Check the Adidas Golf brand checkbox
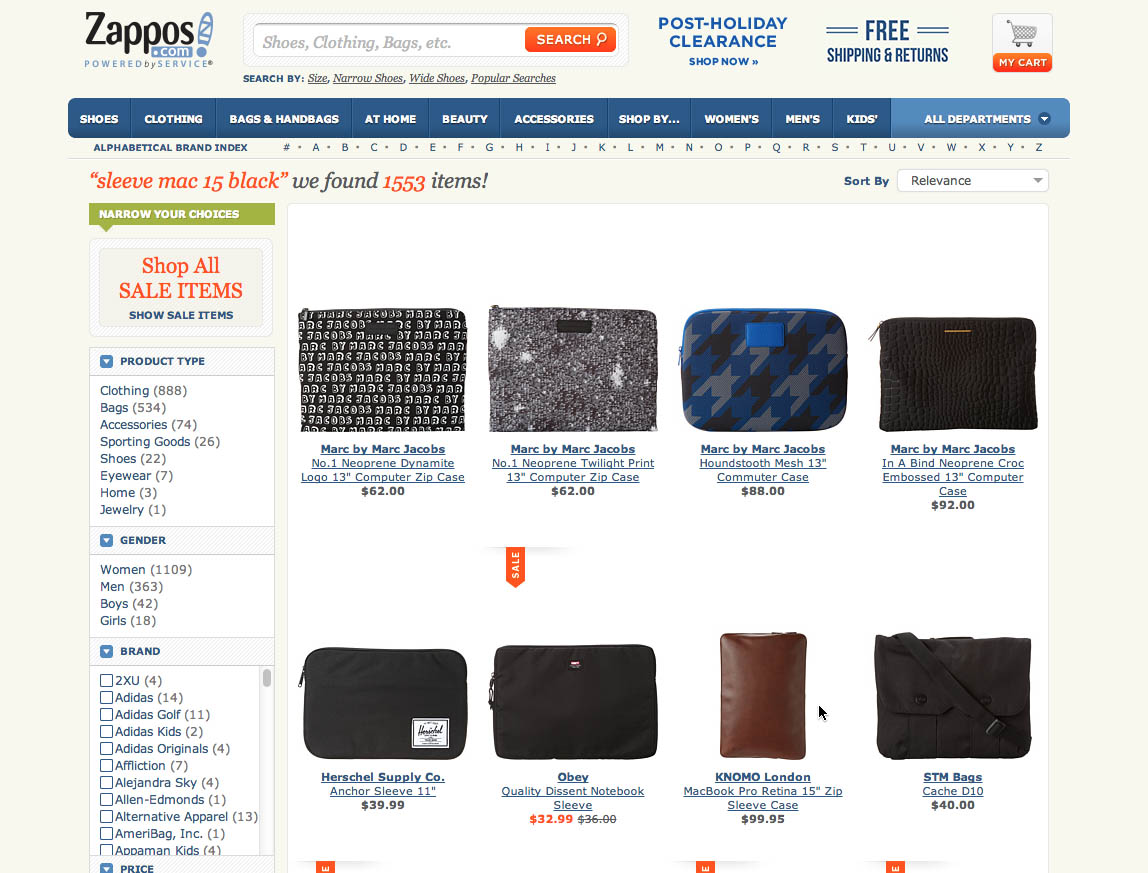This screenshot has width=1148, height=873. [x=106, y=714]
